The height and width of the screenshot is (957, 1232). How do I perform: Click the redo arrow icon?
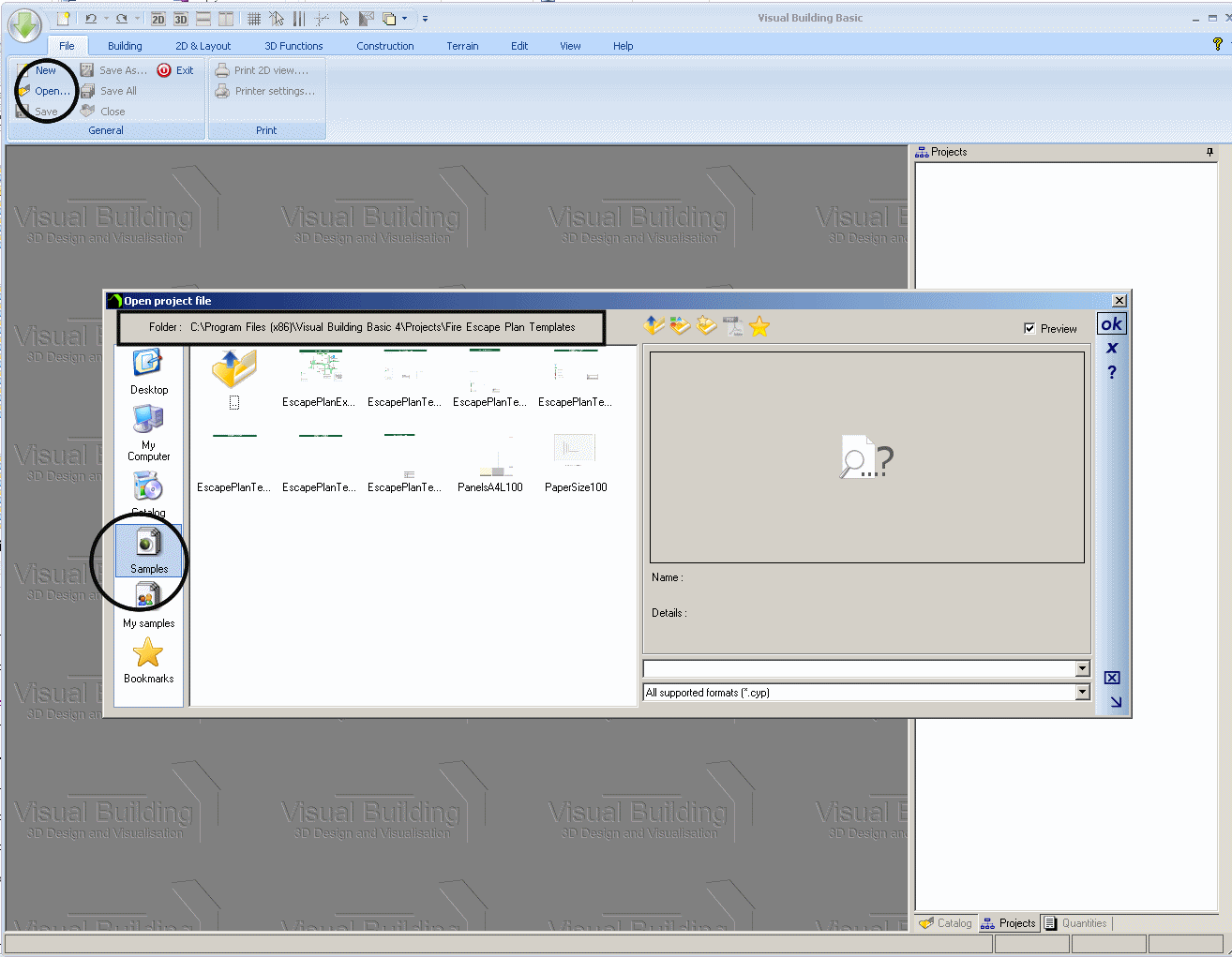122,18
